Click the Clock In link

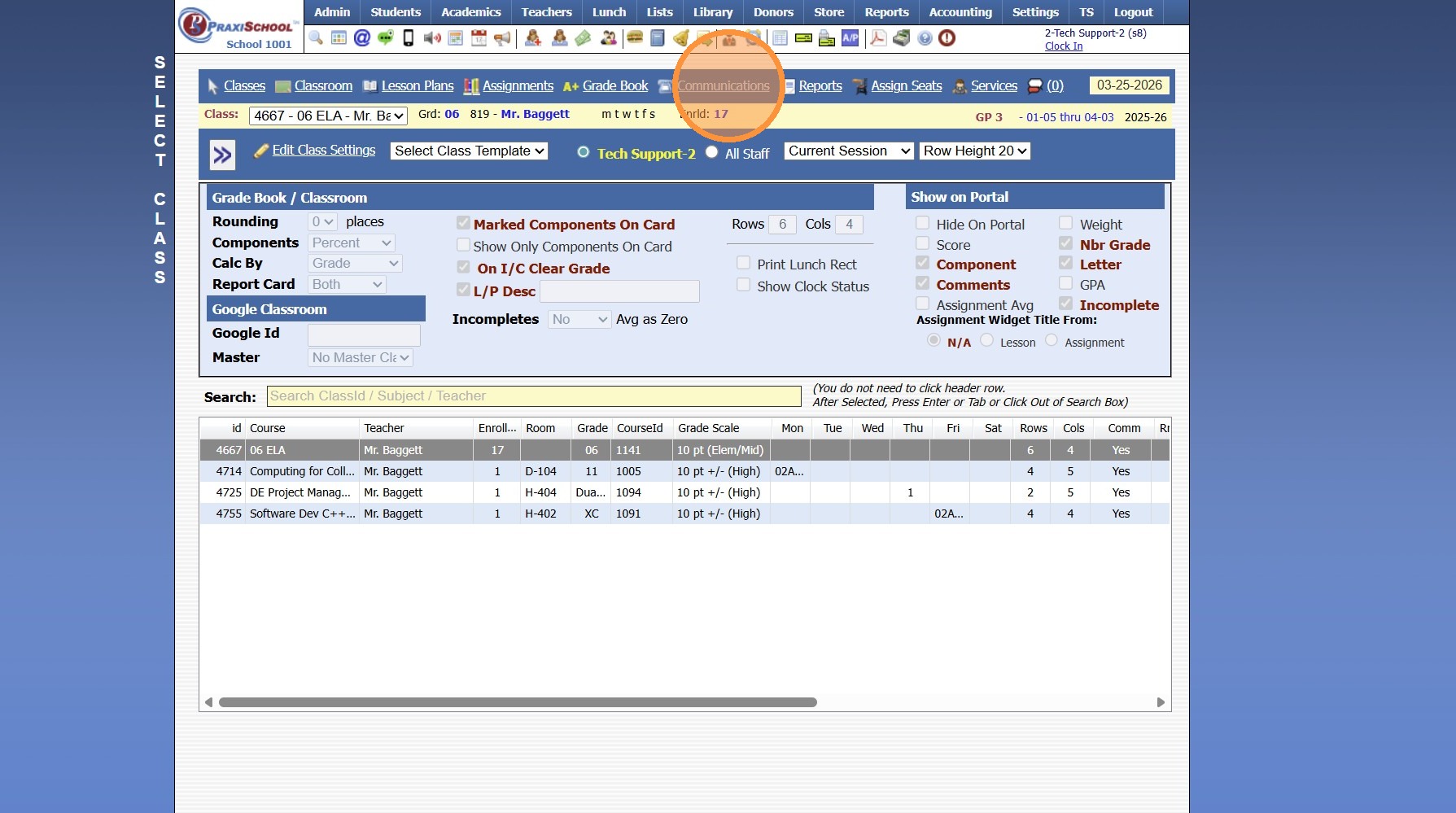[x=1063, y=46]
